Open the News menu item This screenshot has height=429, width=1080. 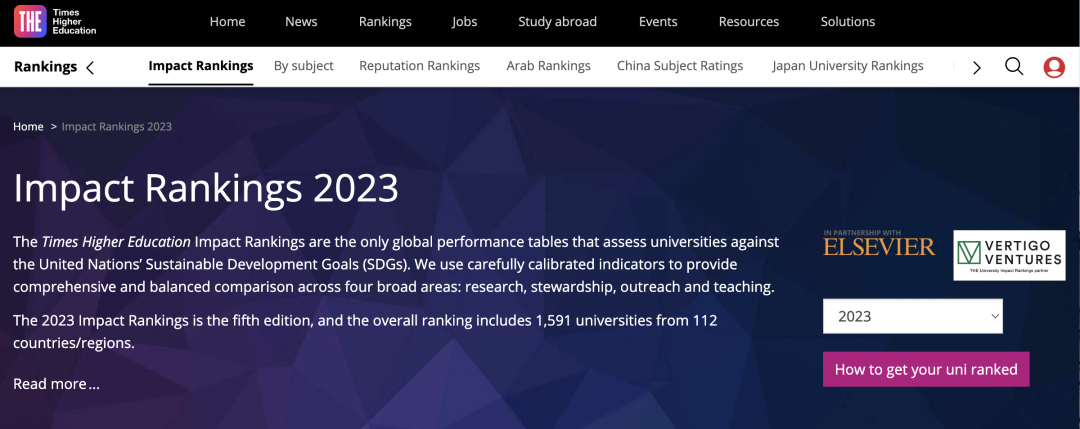click(301, 21)
